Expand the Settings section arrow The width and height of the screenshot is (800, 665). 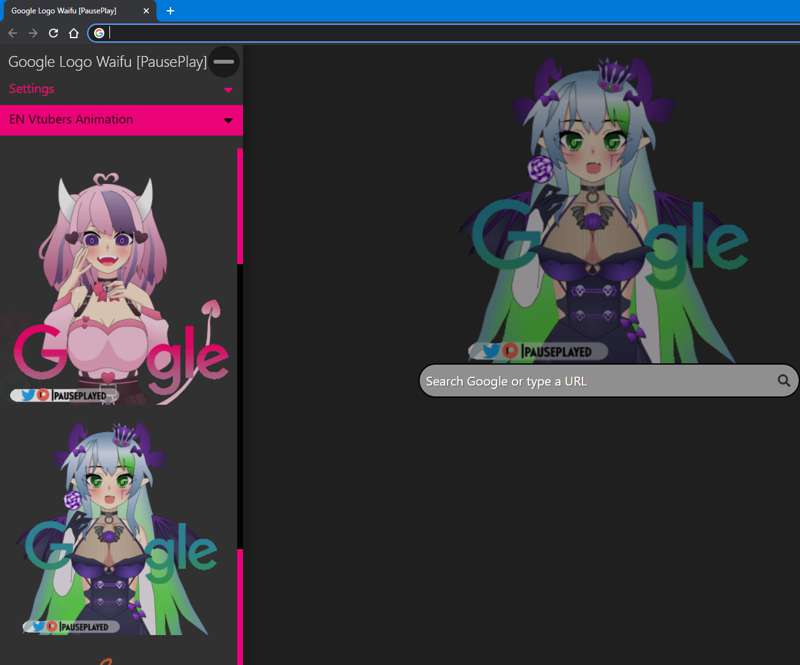228,90
